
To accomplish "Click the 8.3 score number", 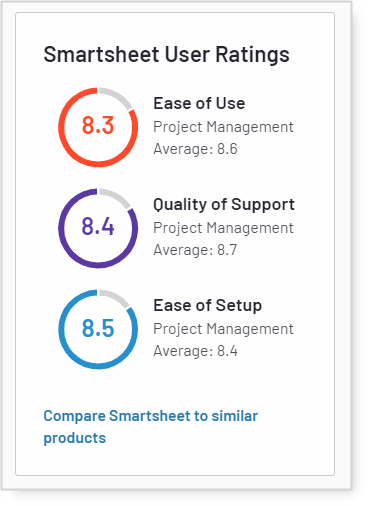I will (98, 125).
